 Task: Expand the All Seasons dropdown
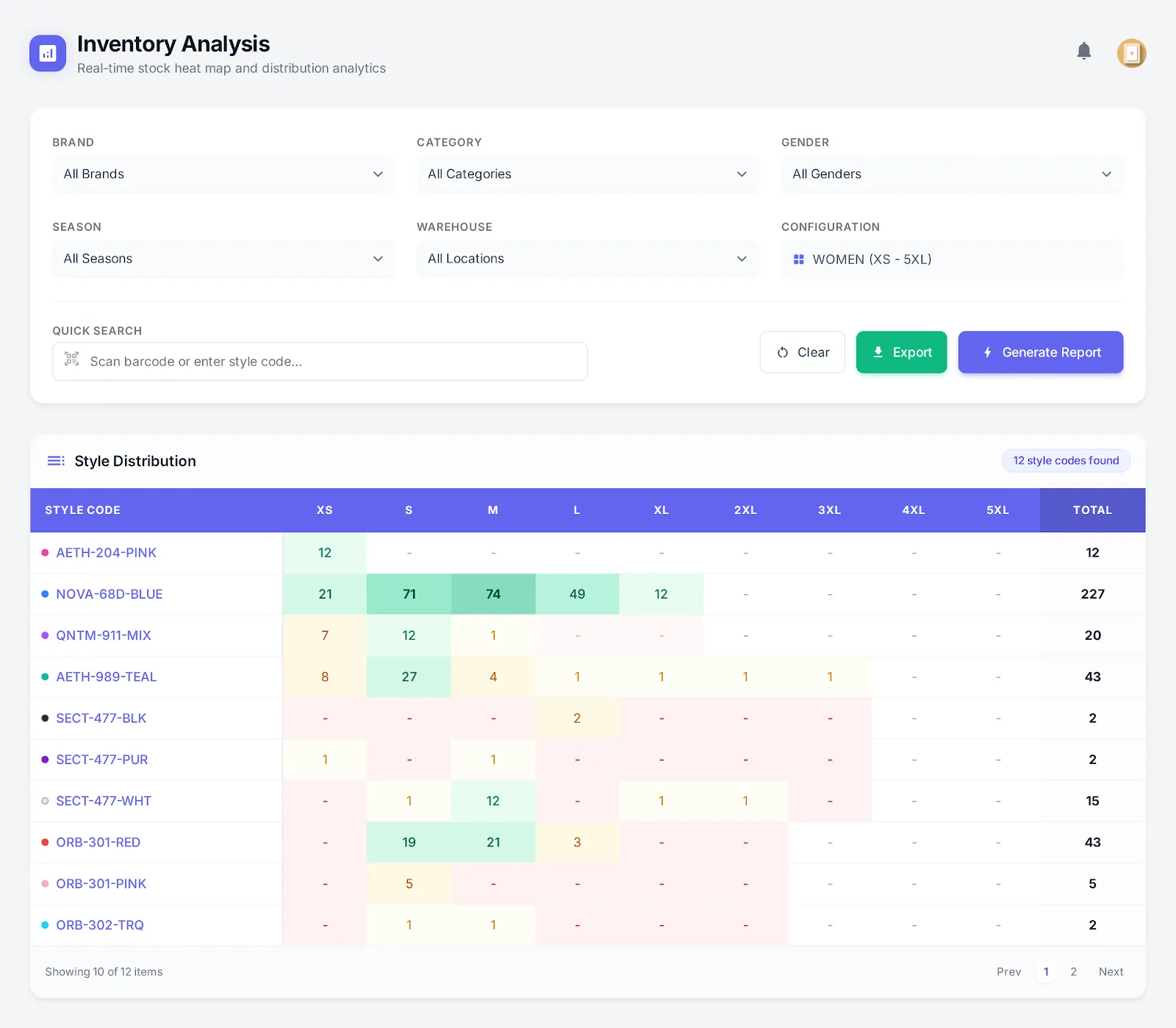click(223, 258)
